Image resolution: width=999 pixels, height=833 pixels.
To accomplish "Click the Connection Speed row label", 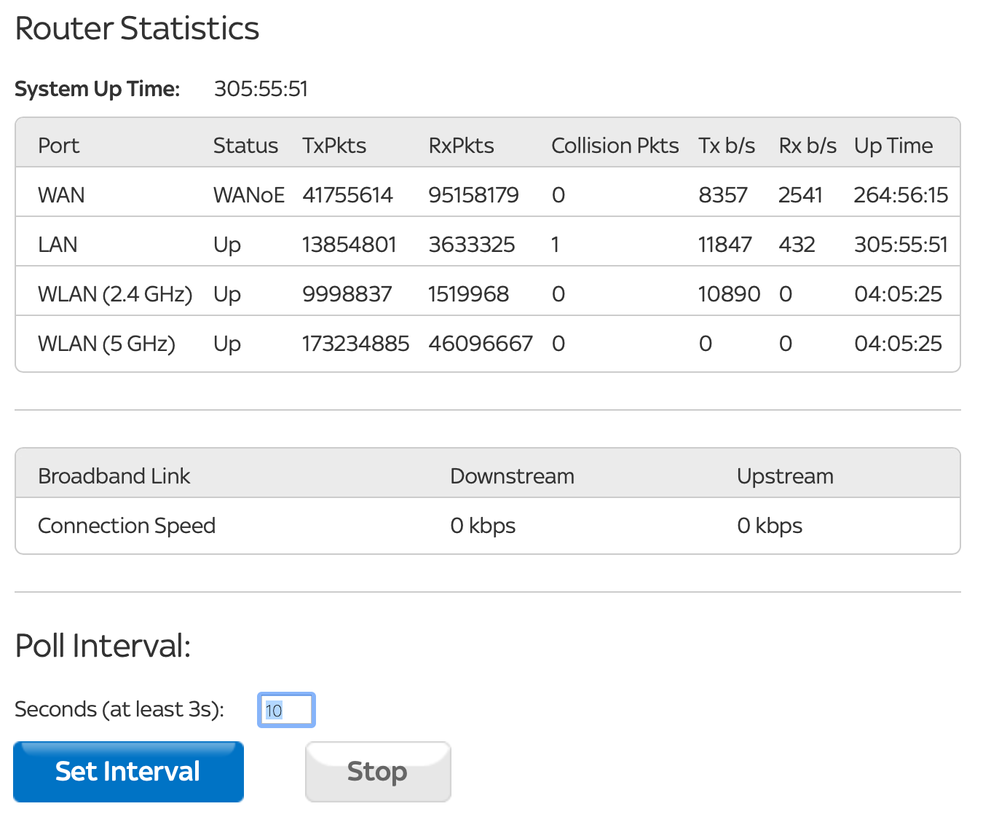I will pyautogui.click(x=126, y=525).
